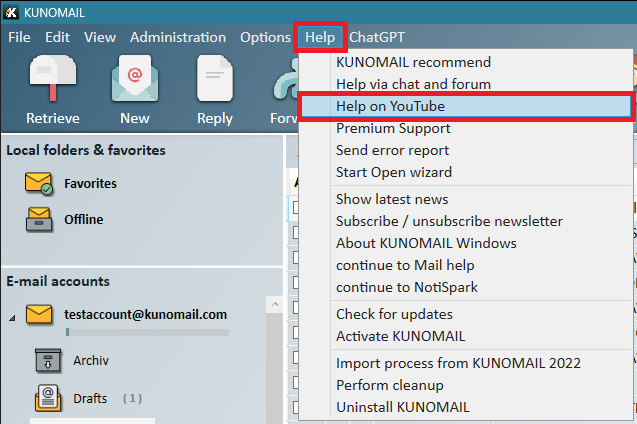Click the E-mail accounts header

[58, 281]
